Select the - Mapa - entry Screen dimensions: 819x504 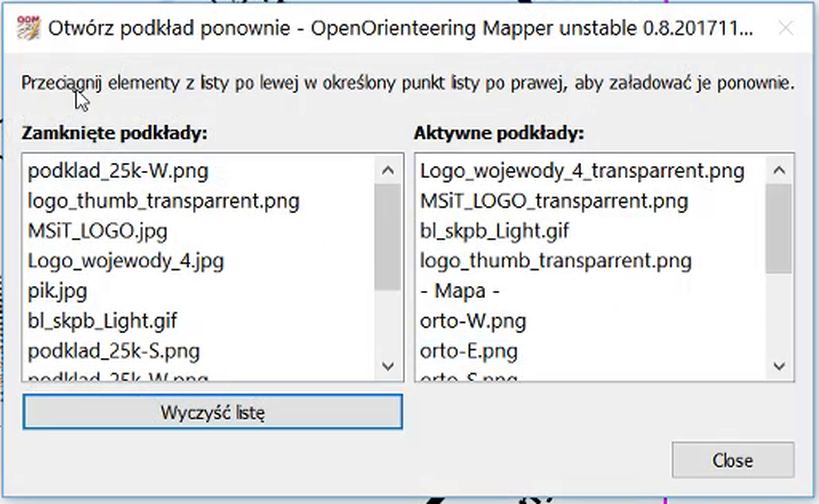click(x=460, y=291)
